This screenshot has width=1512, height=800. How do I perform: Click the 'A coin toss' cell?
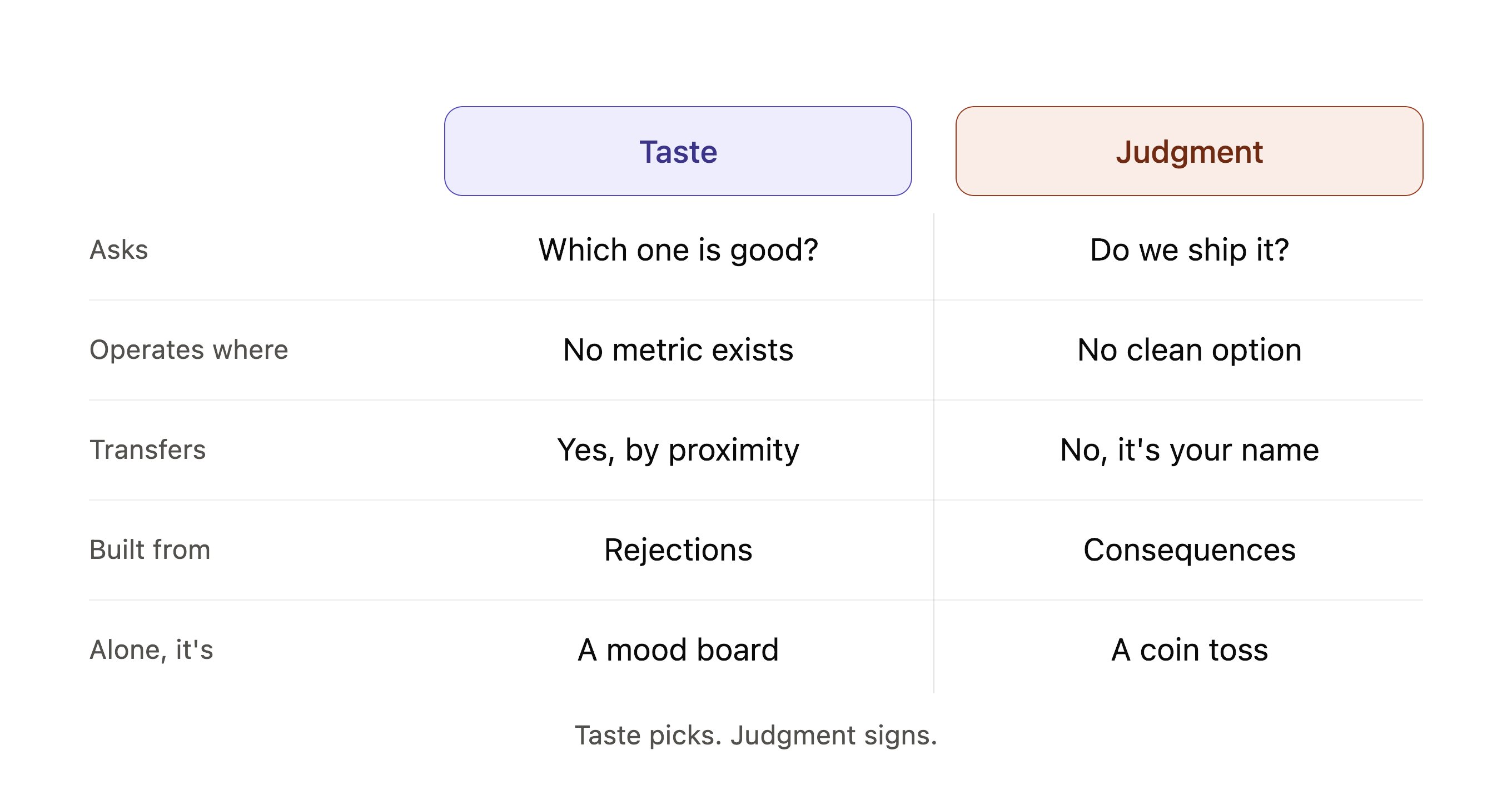click(x=1189, y=650)
